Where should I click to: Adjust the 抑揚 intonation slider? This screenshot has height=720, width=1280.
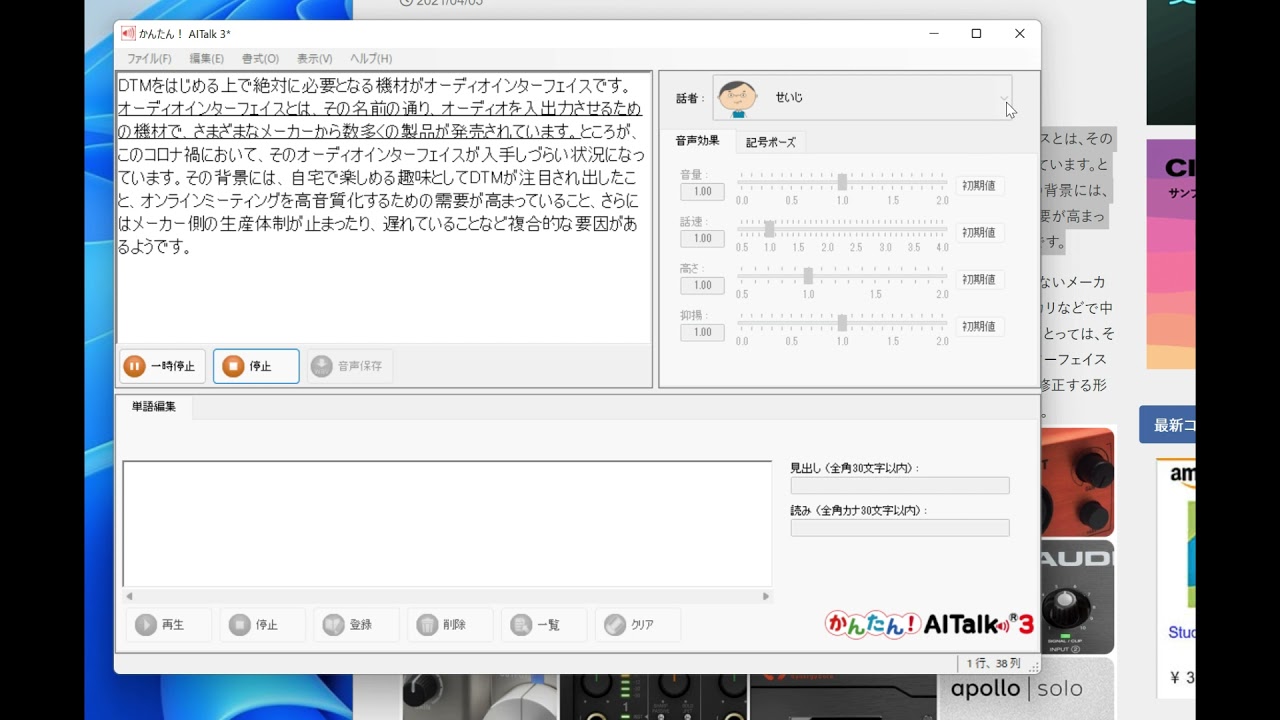click(x=842, y=323)
